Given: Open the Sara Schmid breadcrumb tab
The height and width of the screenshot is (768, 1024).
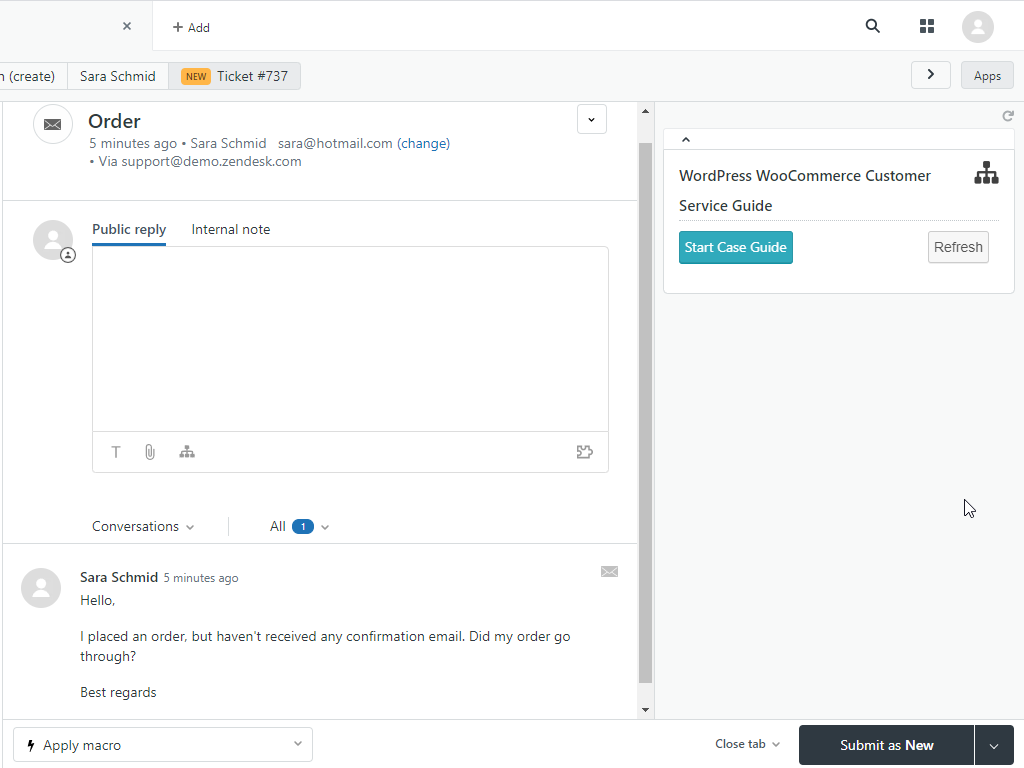Looking at the screenshot, I should click(118, 76).
